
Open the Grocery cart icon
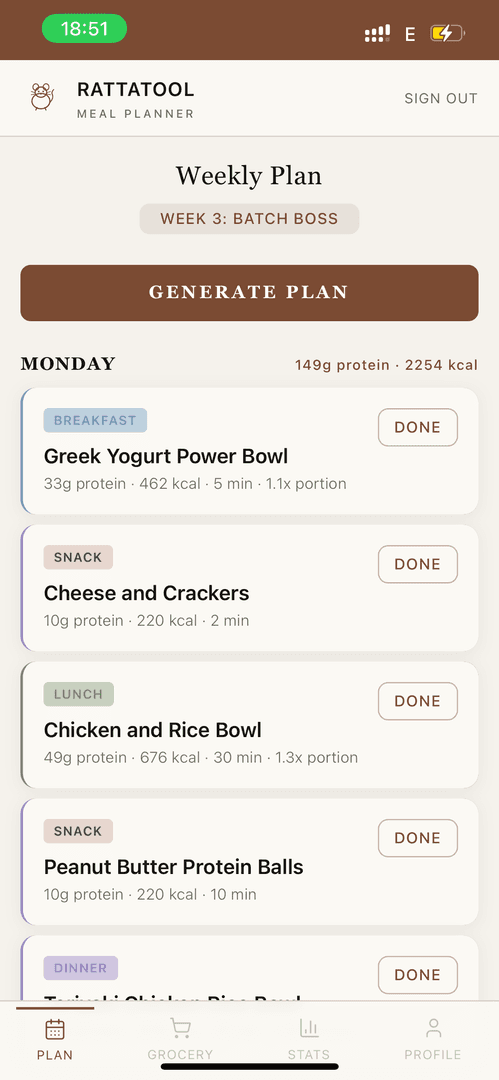click(180, 1029)
